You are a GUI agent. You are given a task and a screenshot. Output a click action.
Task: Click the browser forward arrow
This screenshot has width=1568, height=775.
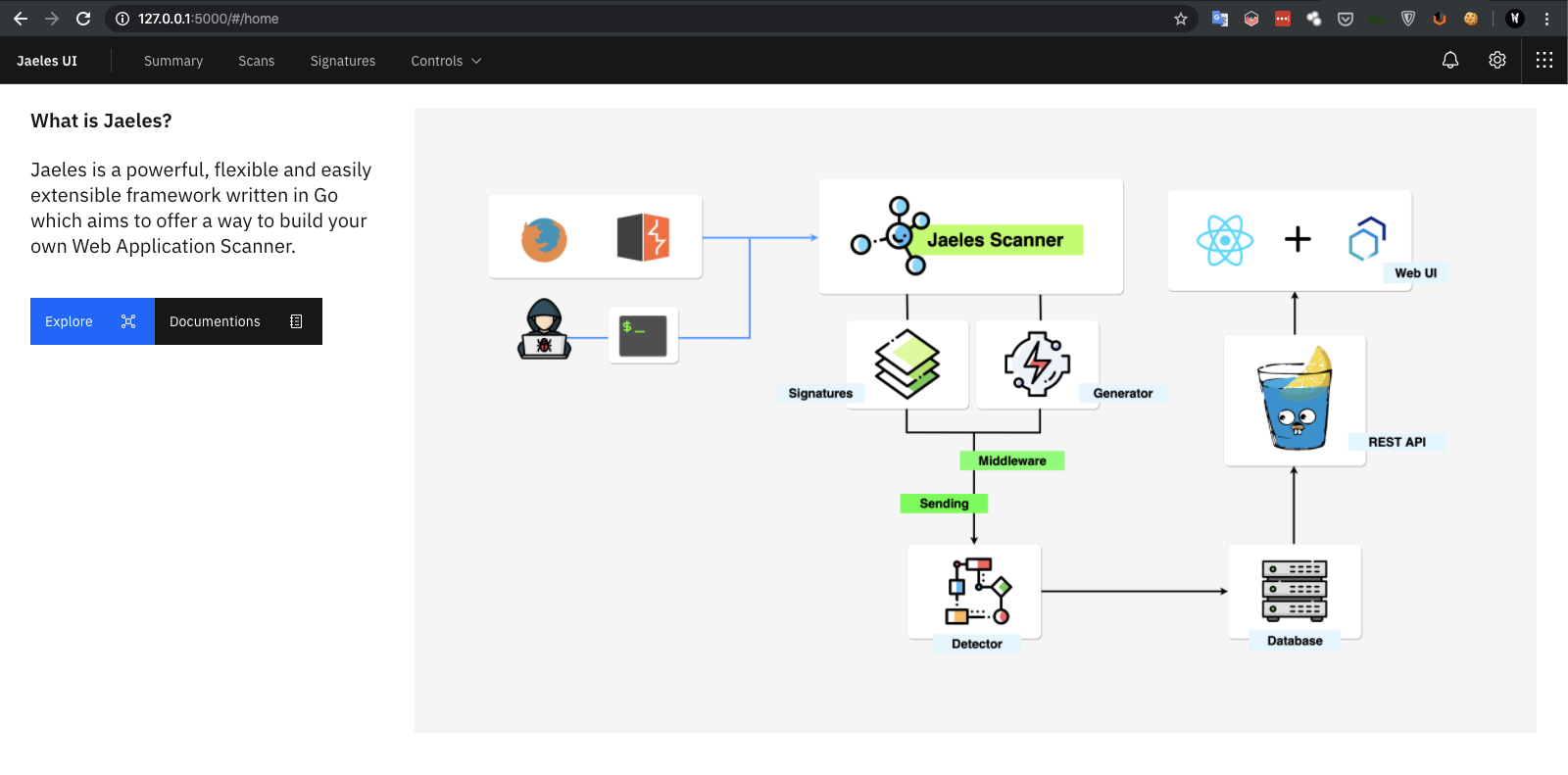coord(52,19)
